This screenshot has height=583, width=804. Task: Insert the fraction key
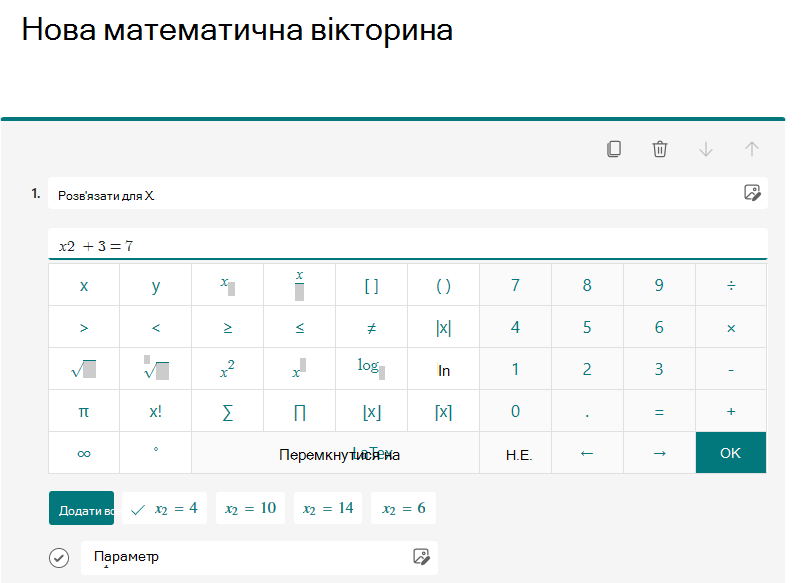point(299,285)
